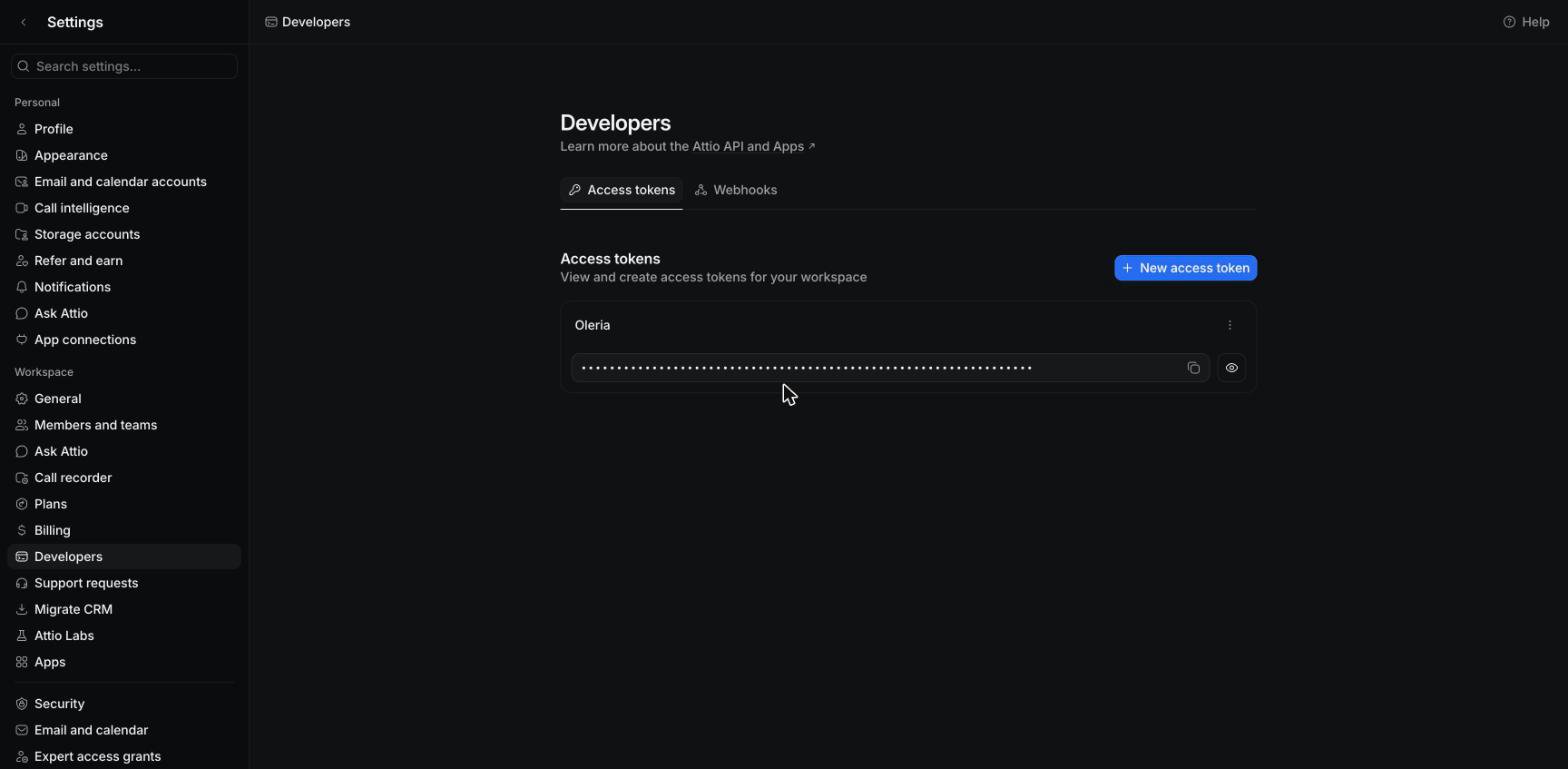Open workspace Email and calendar settings

(x=124, y=730)
